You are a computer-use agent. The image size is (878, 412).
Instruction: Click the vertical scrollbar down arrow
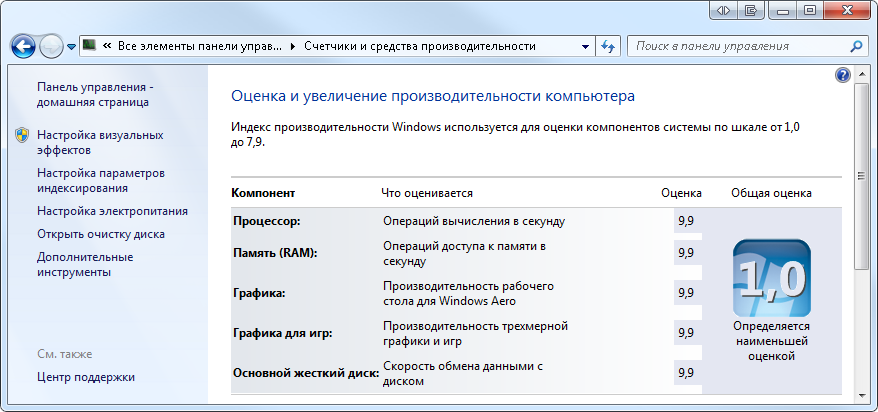click(x=861, y=395)
